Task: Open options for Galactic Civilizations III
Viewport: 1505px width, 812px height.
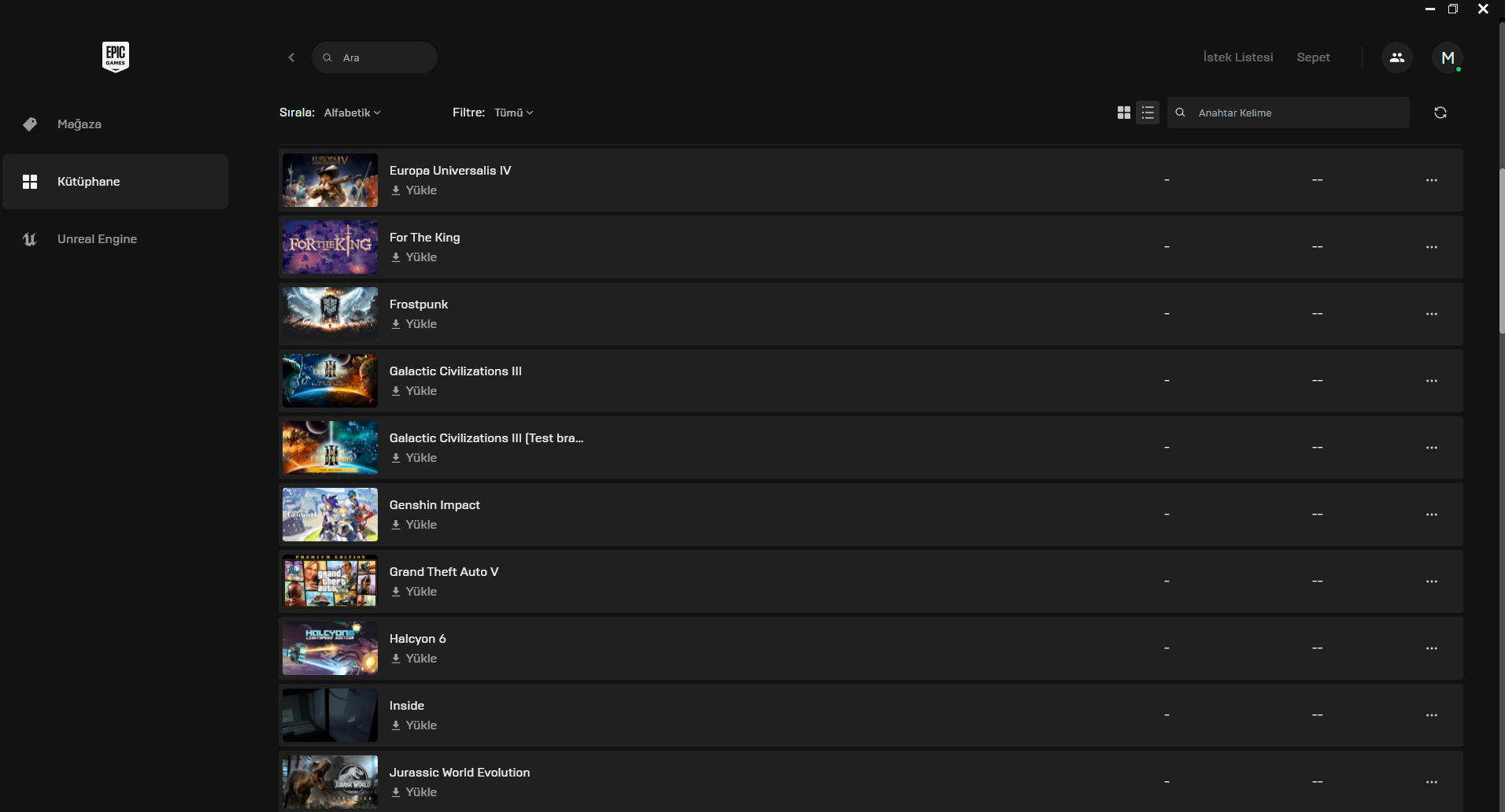Action: (1432, 381)
